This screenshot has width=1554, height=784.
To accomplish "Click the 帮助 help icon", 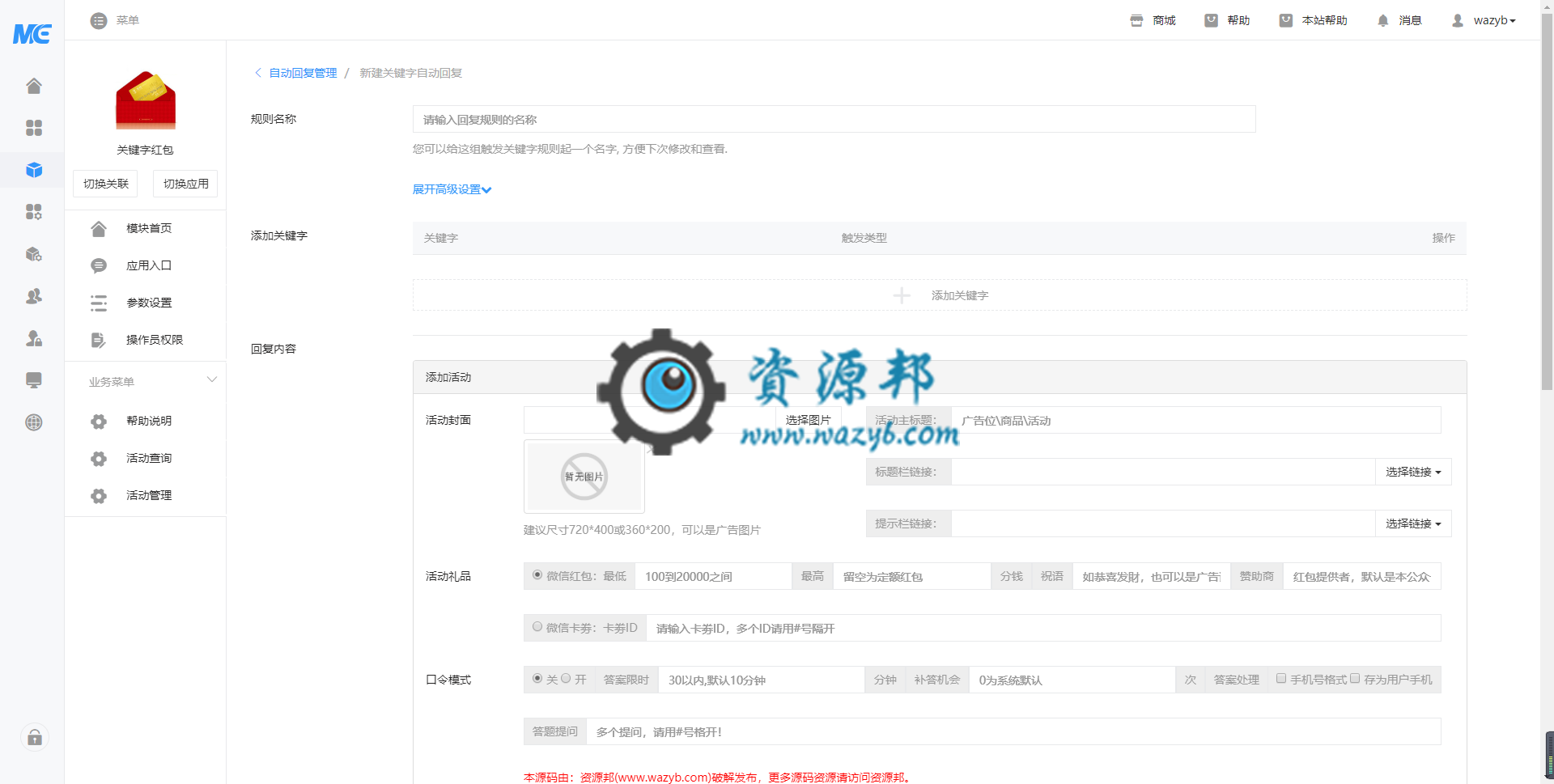I will point(1211,20).
